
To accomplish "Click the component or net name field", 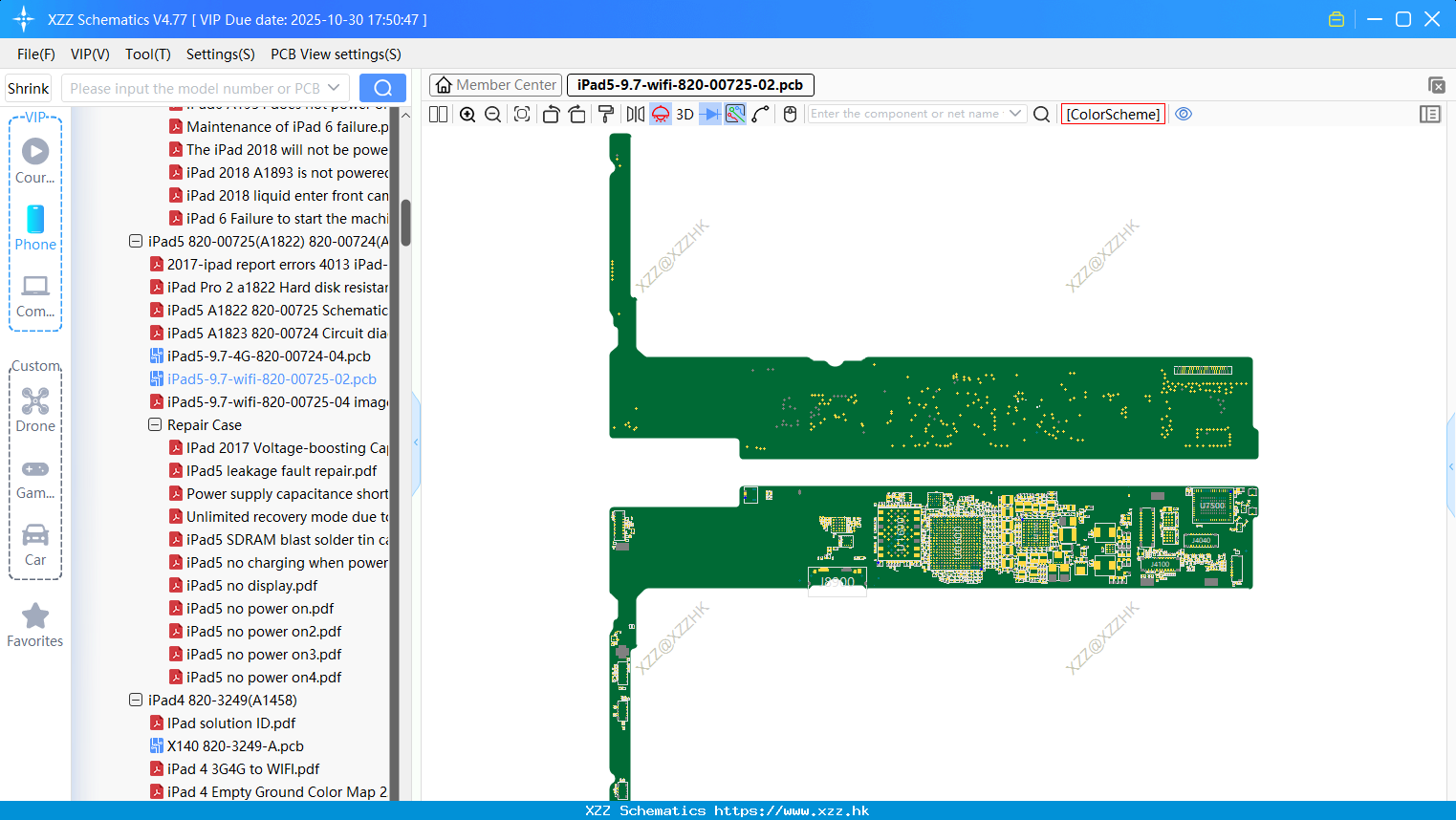I will pos(905,114).
